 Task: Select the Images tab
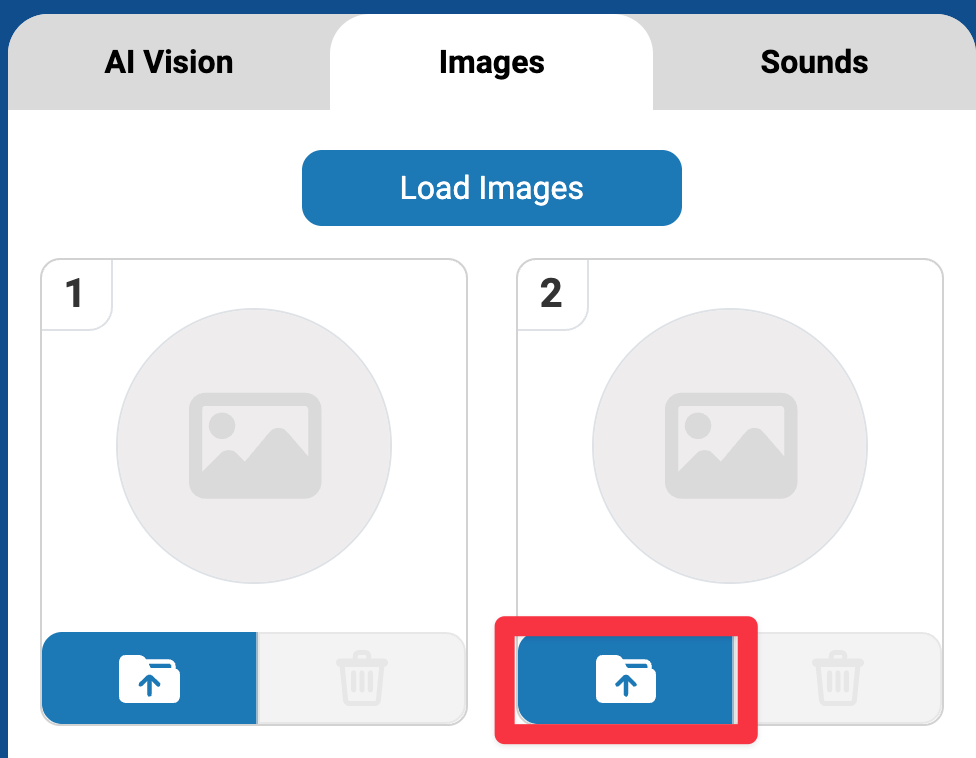click(x=491, y=62)
